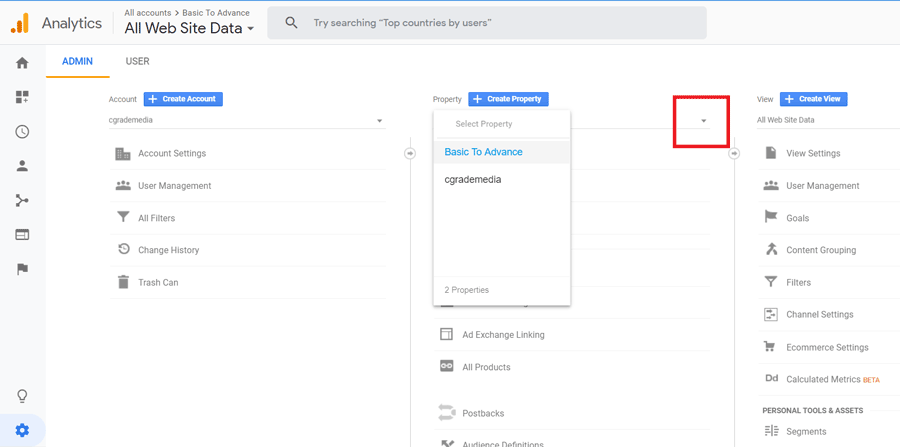Click the view User Management icon
The image size is (900, 447).
771,185
